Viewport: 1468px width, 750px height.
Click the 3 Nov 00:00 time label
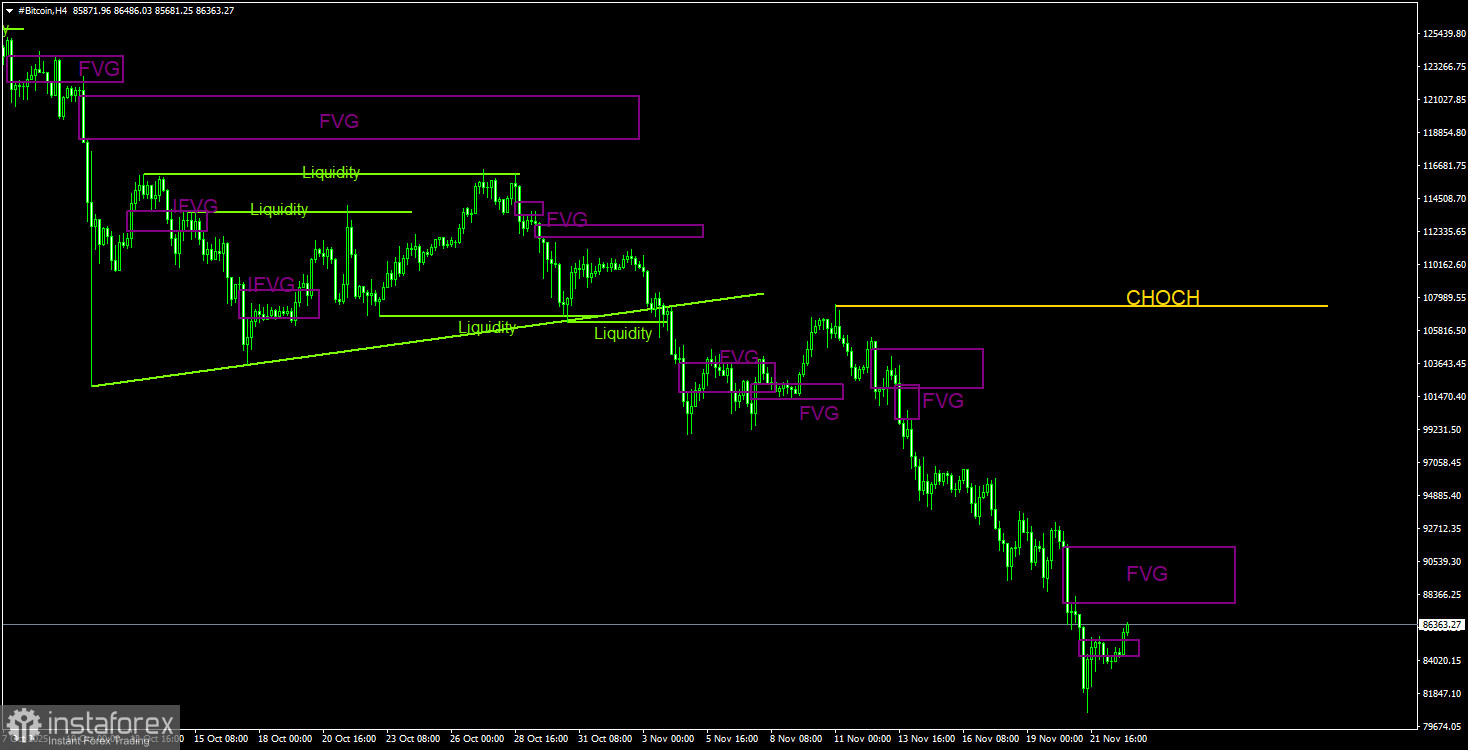pos(668,739)
